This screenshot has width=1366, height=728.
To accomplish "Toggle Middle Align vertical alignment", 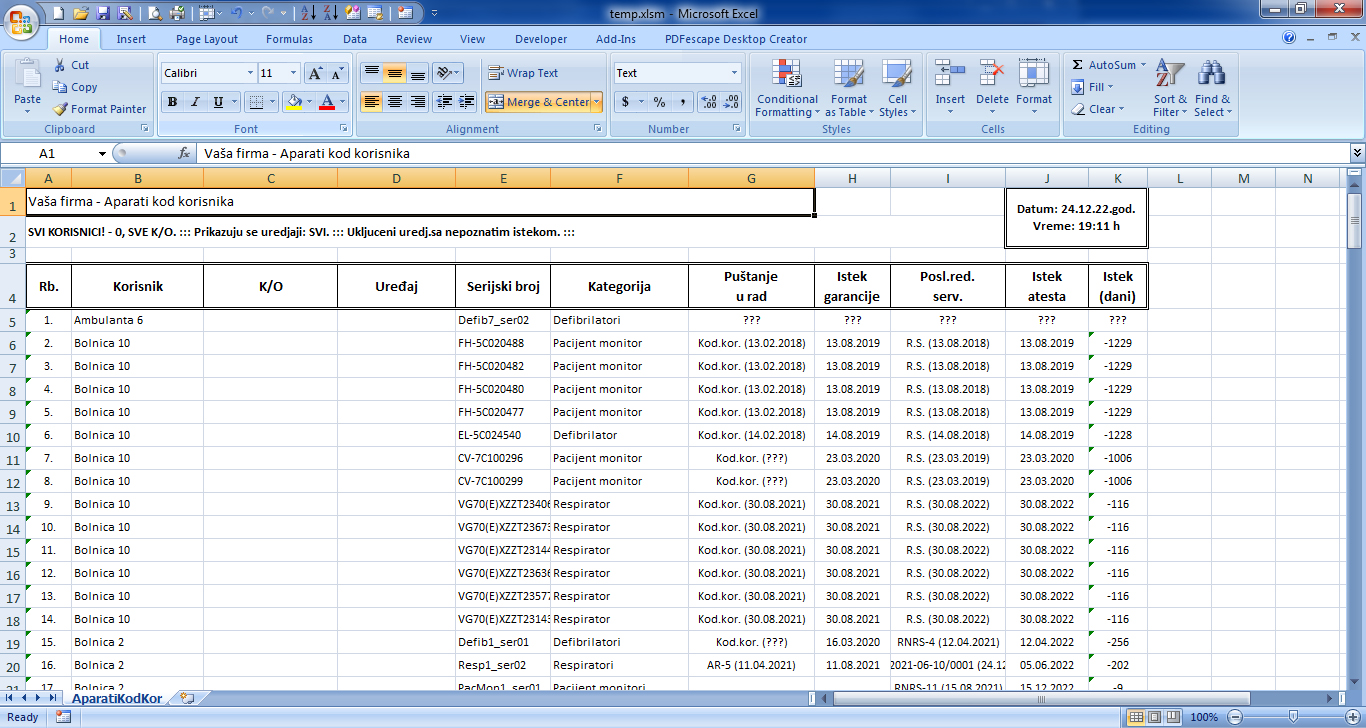I will click(394, 73).
